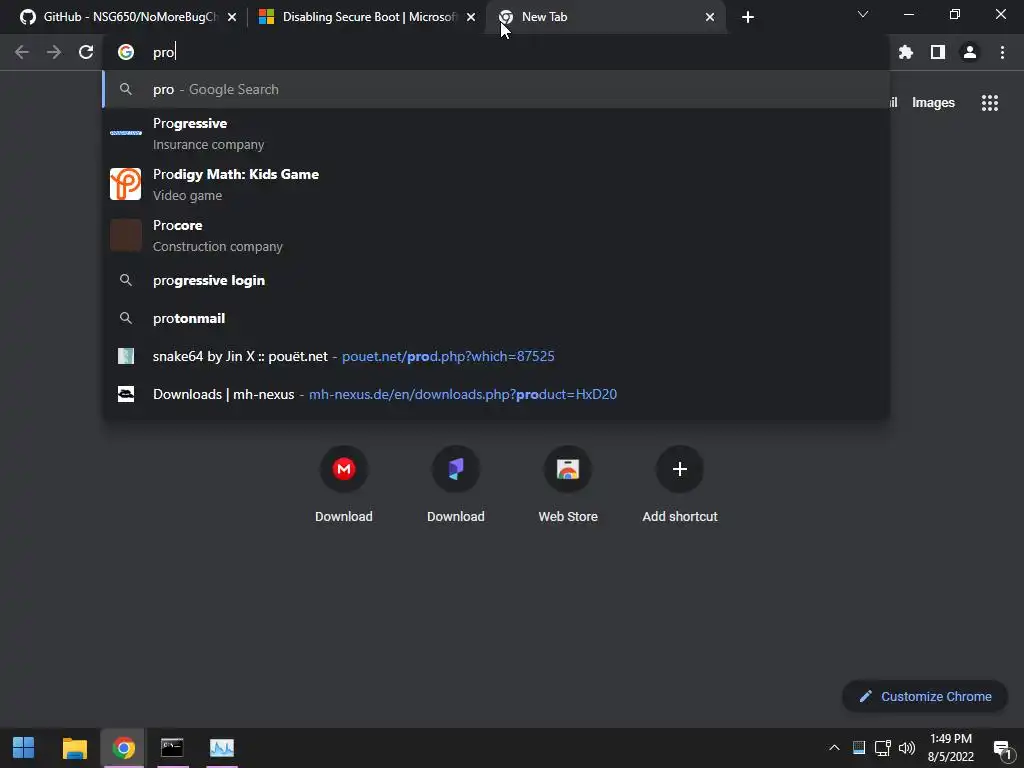
Task: Show hidden system tray icons
Action: pos(834,748)
